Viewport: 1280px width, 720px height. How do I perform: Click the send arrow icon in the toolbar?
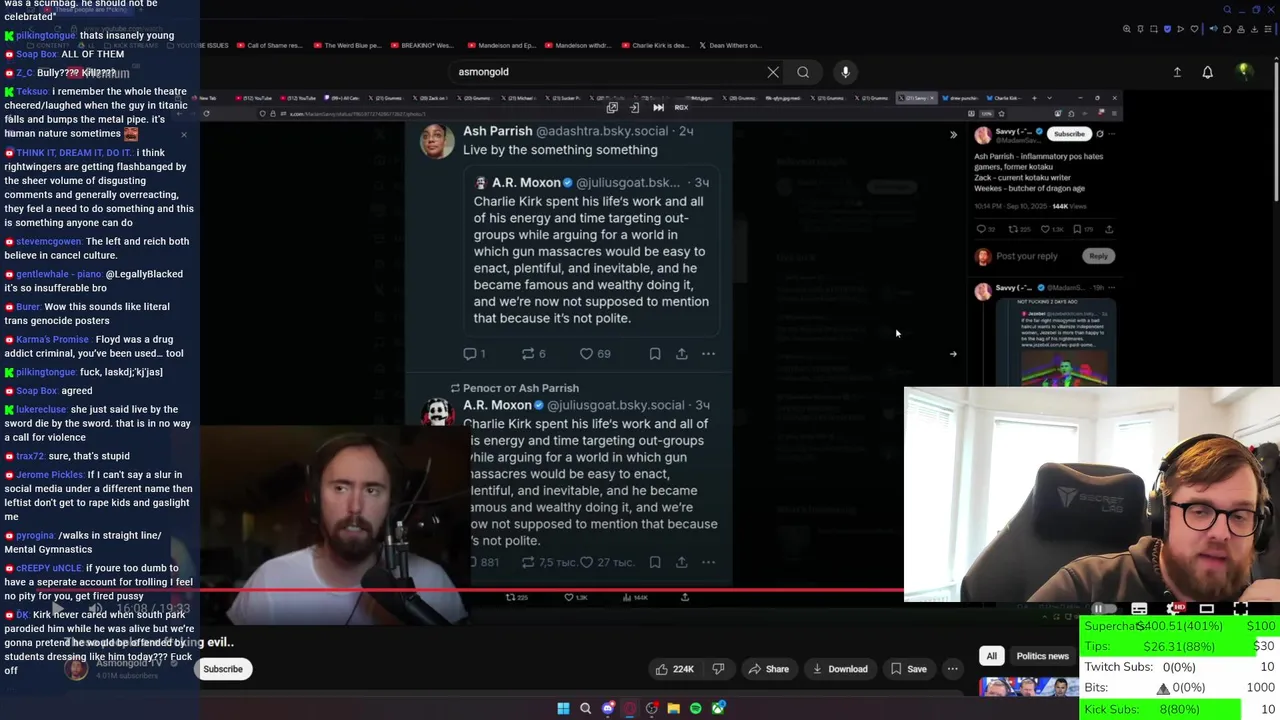[1180, 29]
